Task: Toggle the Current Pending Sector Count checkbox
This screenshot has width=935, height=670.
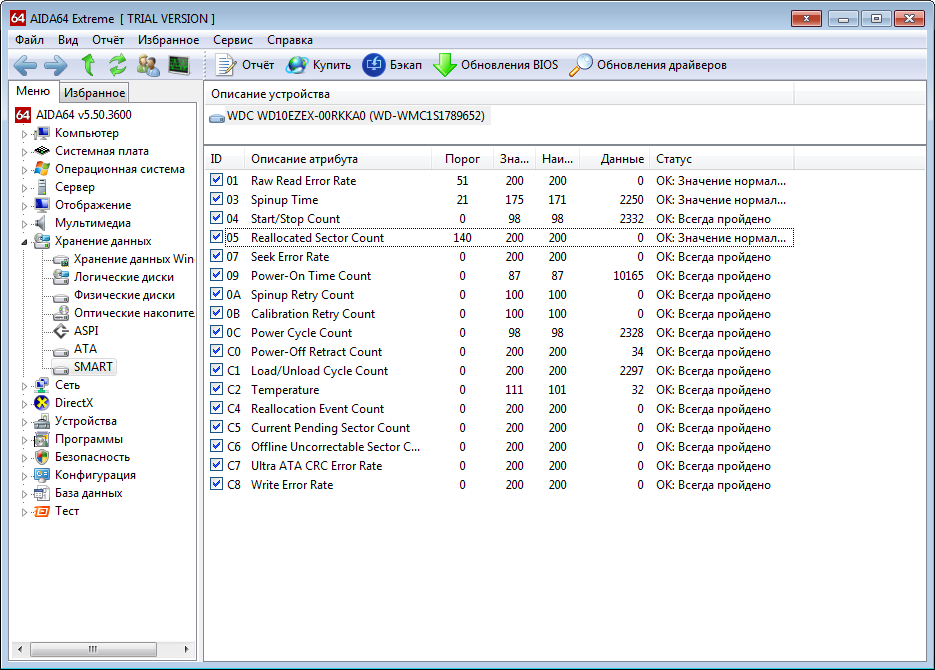Action: (216, 427)
